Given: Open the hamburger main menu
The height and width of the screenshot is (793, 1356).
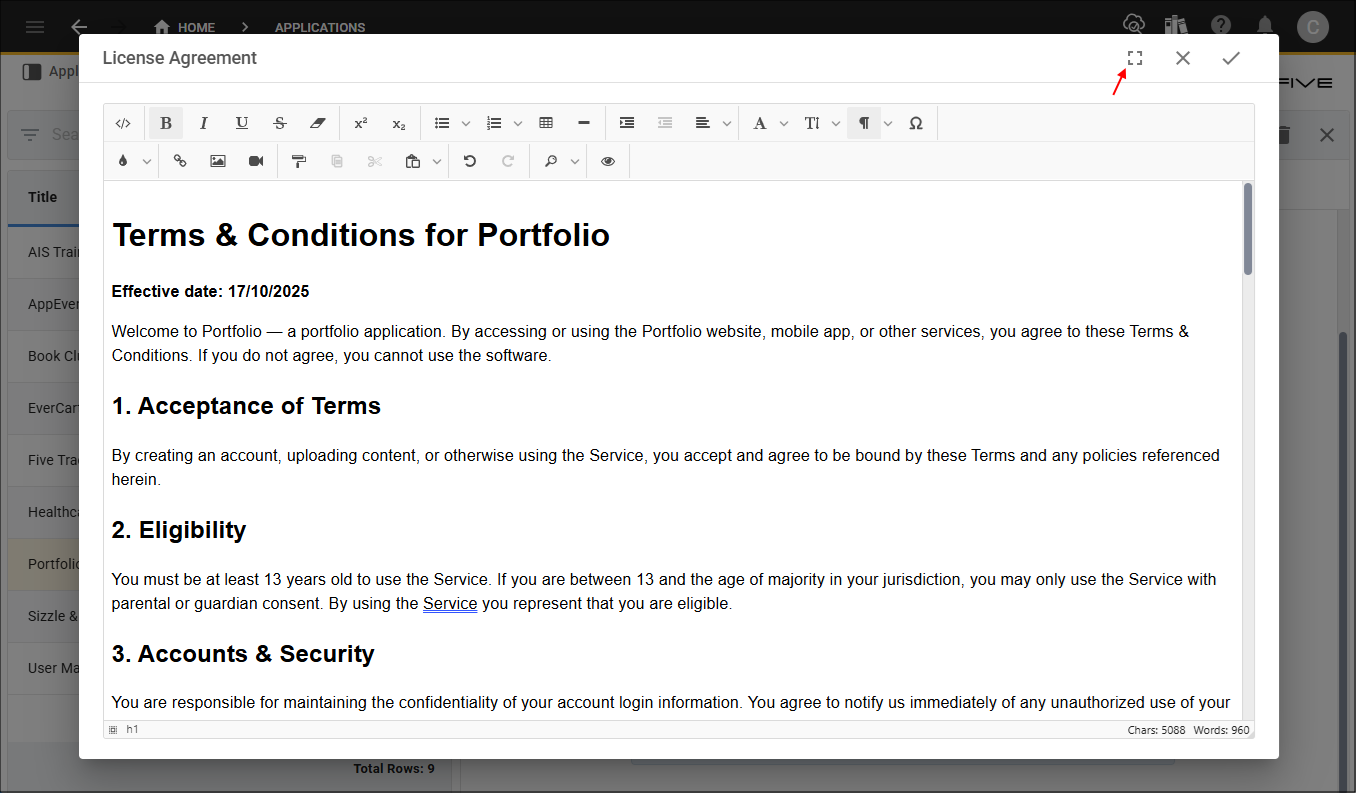Looking at the screenshot, I should click(x=35, y=27).
